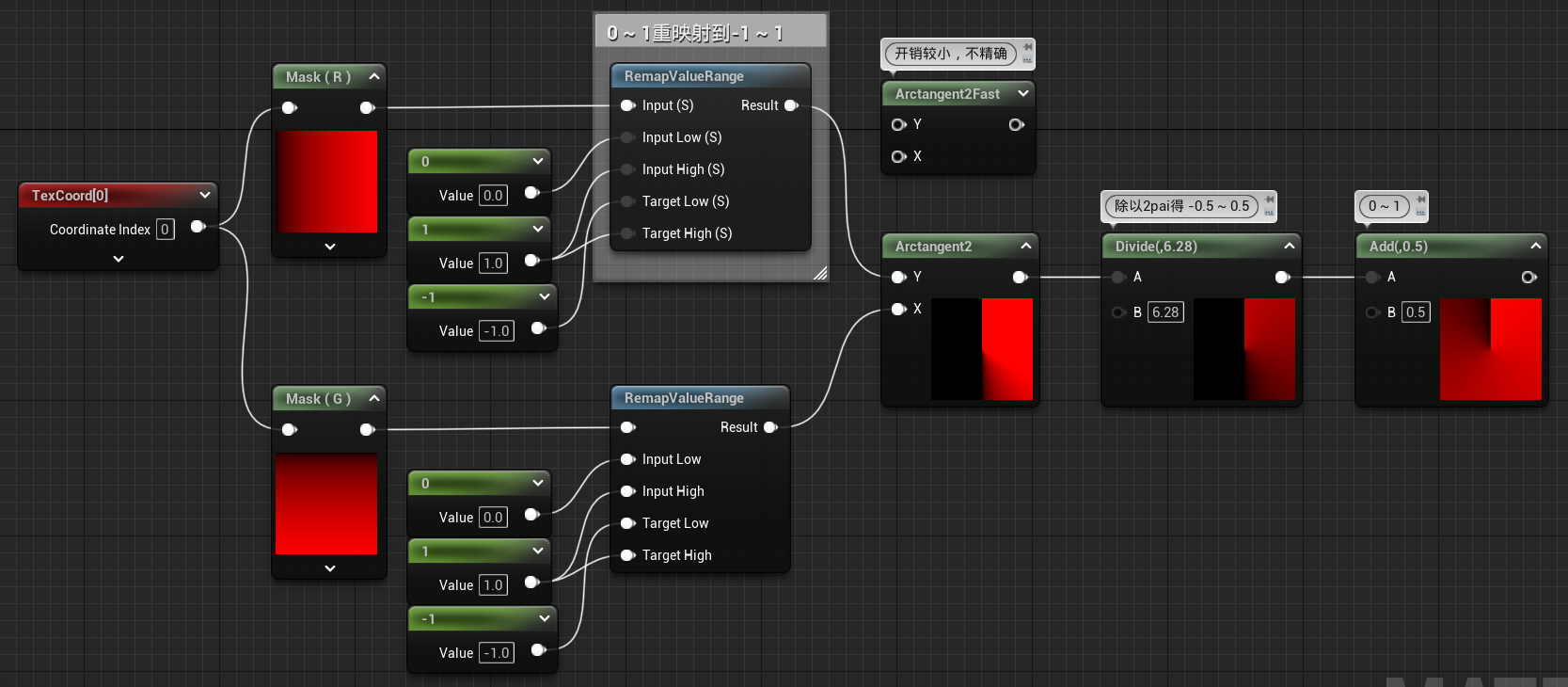
Task: Toggle the '开销较小，不精确' comment bubble visibility
Action: point(1028,60)
